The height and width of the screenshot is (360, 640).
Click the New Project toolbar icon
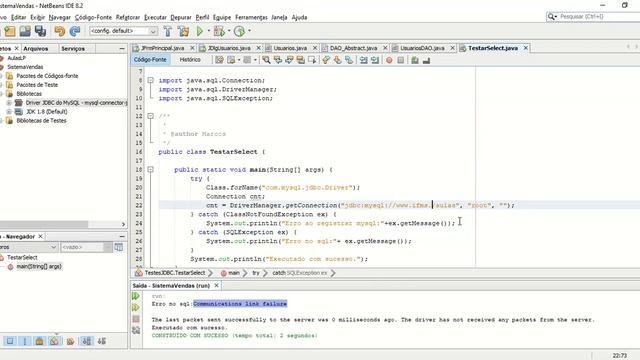click(x=10, y=31)
